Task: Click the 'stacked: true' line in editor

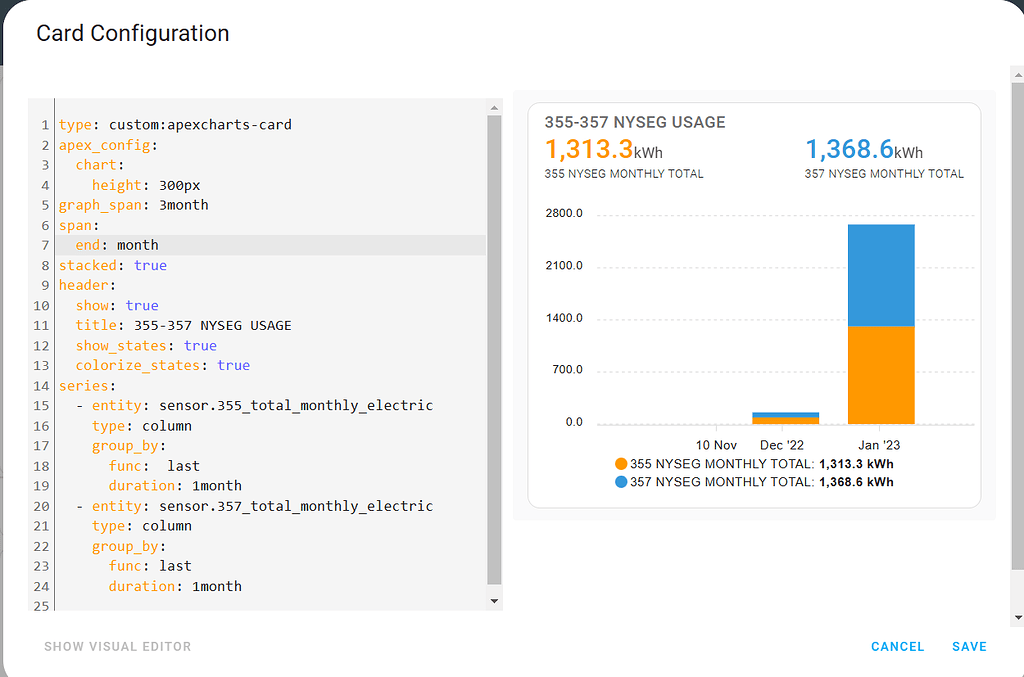Action: (x=112, y=265)
